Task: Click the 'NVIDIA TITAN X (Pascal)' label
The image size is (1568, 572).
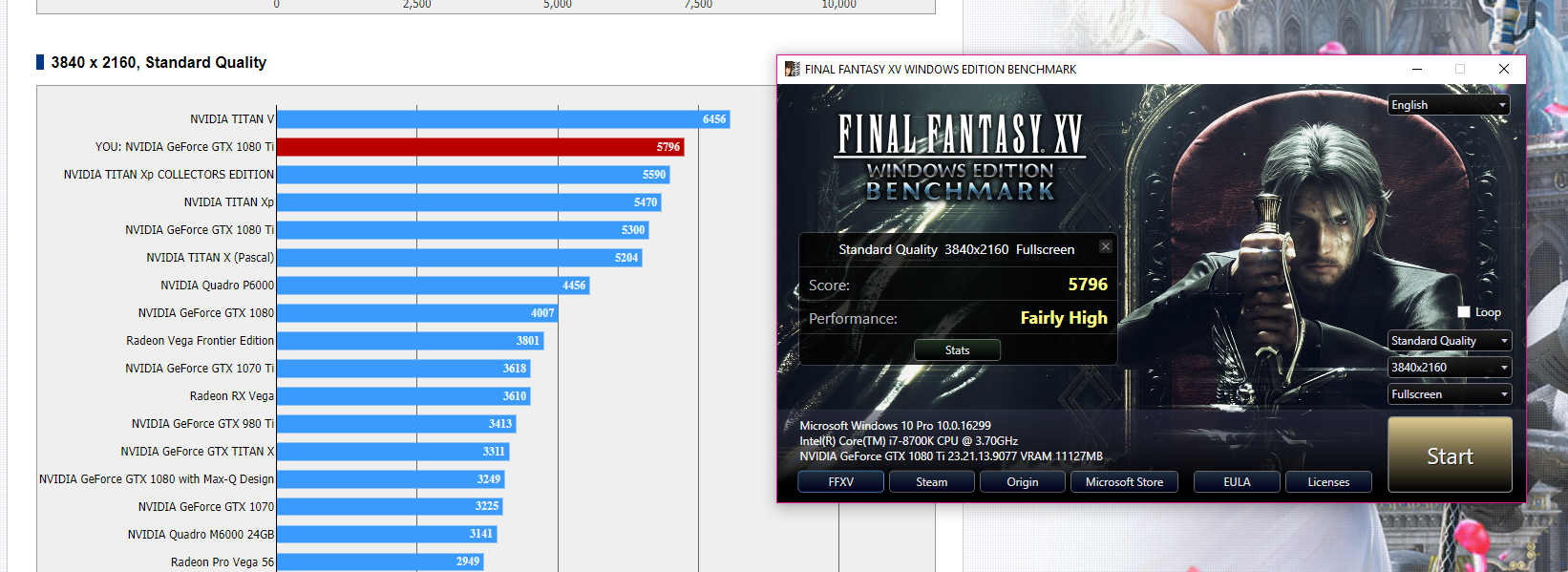Action: [210, 258]
